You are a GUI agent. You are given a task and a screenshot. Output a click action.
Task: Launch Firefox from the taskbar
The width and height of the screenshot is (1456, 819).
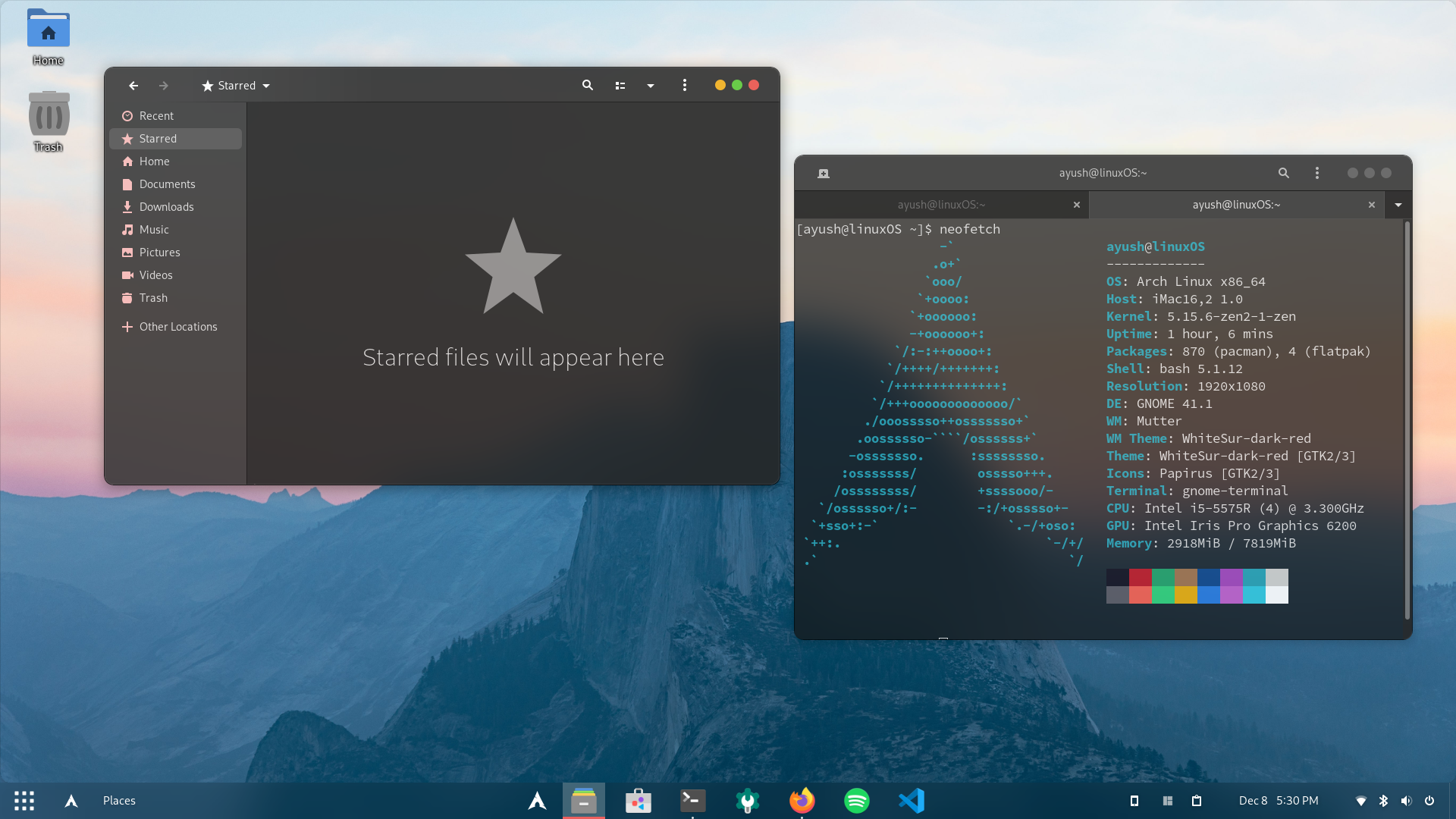pyautogui.click(x=802, y=800)
